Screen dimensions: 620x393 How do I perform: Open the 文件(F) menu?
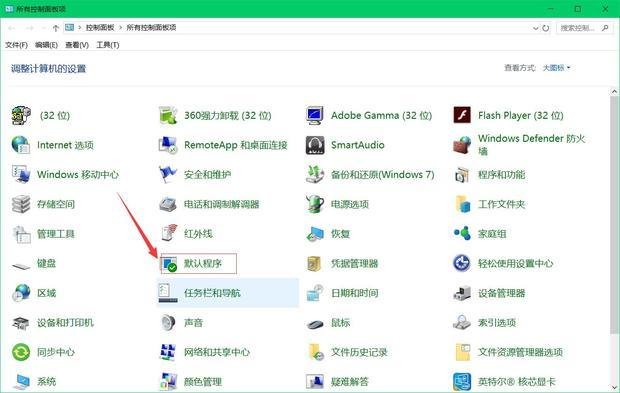(x=16, y=45)
